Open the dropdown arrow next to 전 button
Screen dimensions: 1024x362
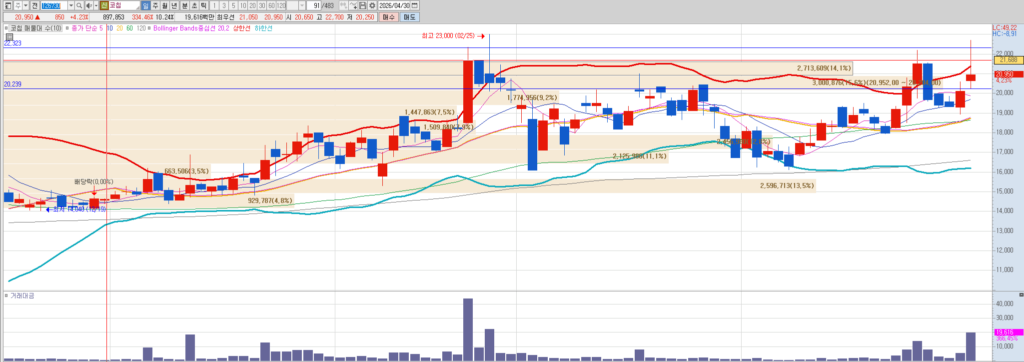[25, 5]
